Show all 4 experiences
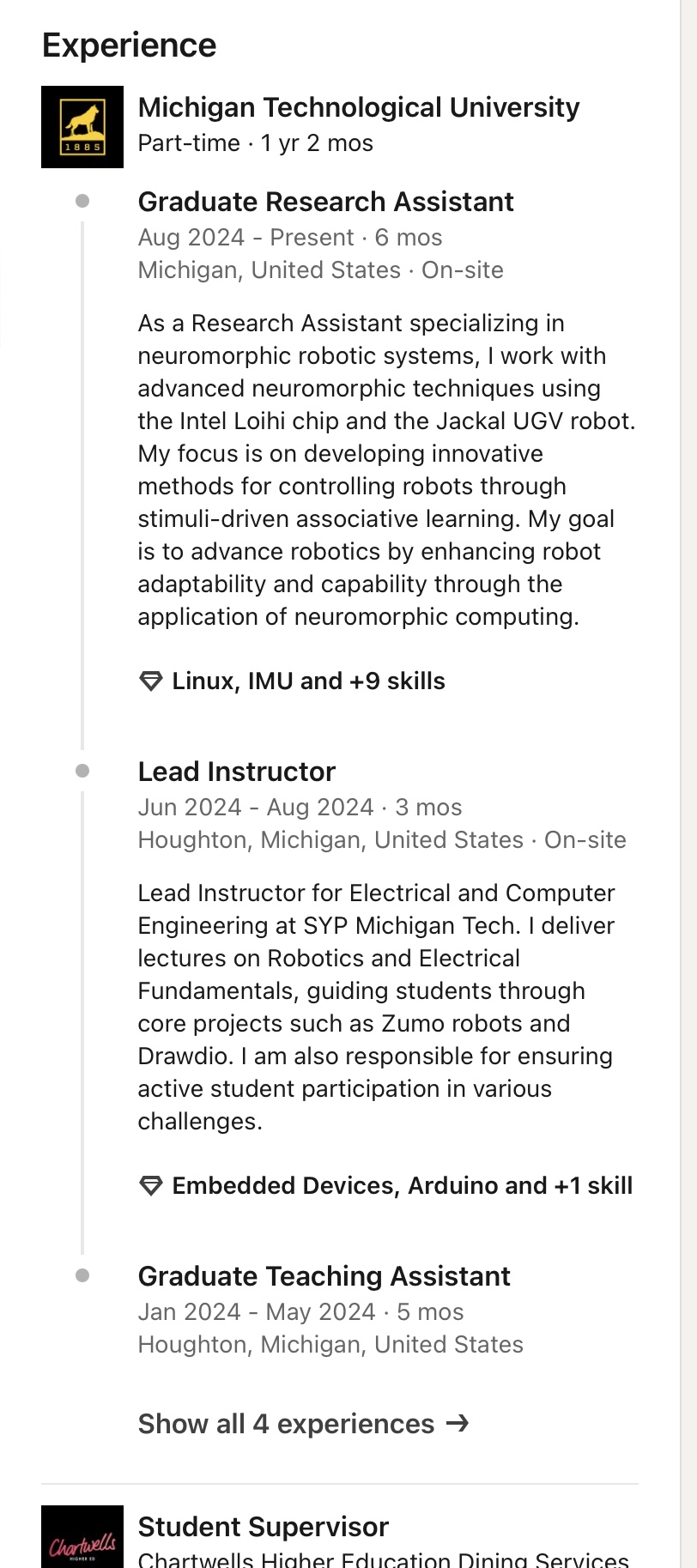697x1568 pixels. (x=287, y=1424)
